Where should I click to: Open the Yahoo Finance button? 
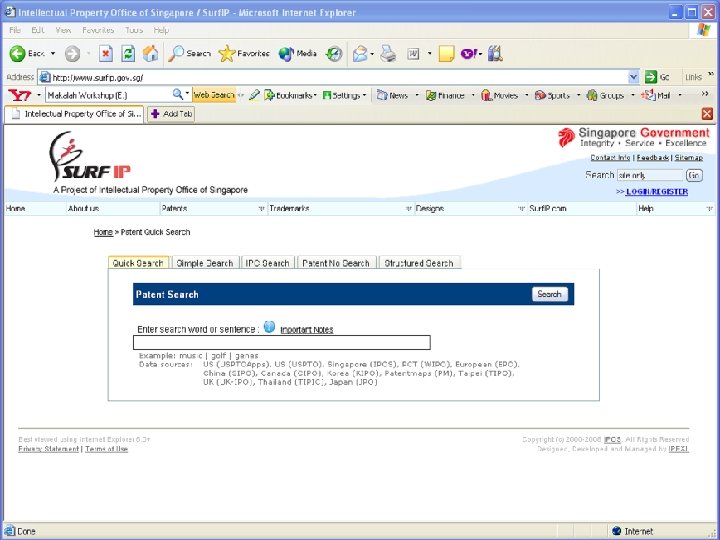pyautogui.click(x=445, y=95)
